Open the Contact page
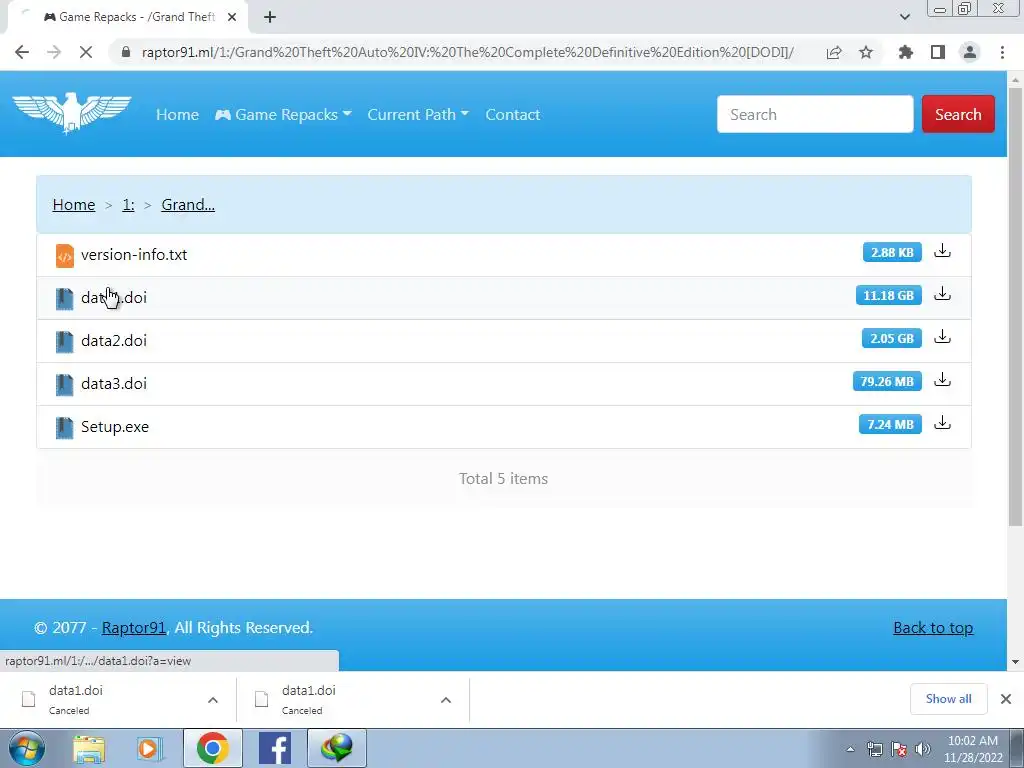 click(x=513, y=114)
